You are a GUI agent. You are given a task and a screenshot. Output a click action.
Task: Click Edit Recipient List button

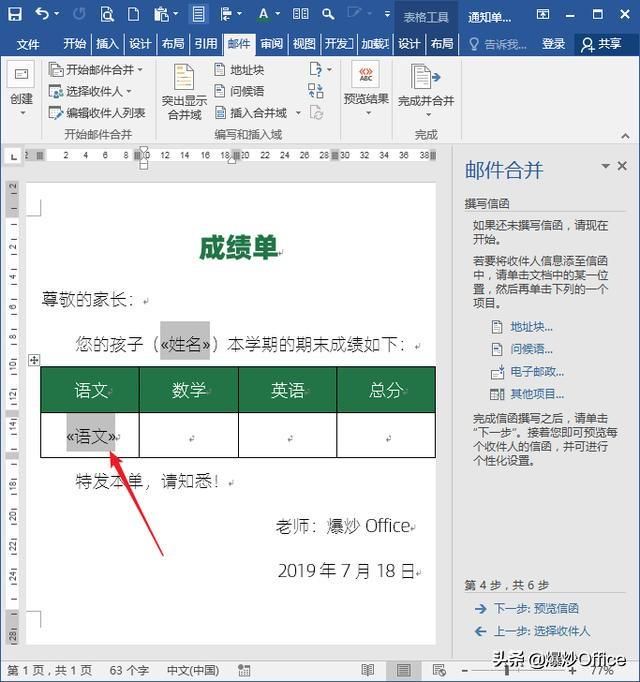click(x=97, y=113)
